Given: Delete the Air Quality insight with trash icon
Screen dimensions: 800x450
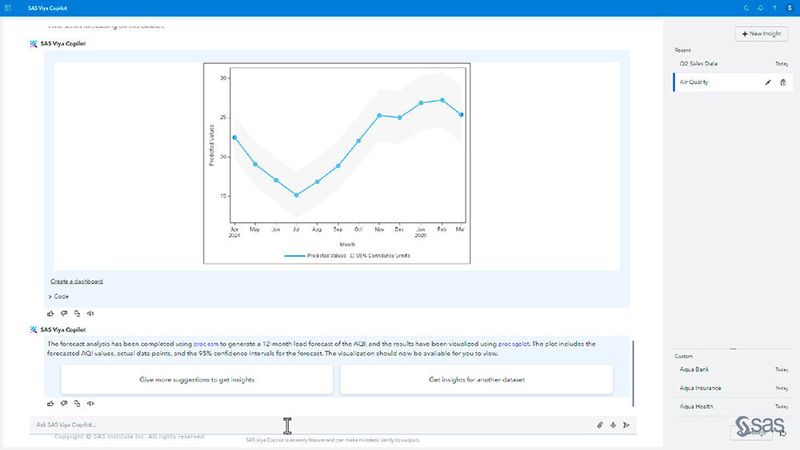Looking at the screenshot, I should click(783, 82).
